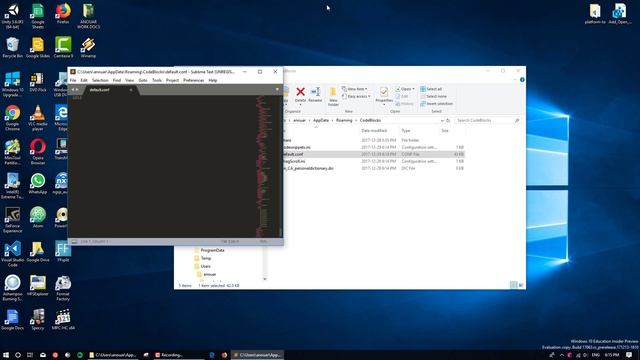Open the platform-to file on desktop
The height and width of the screenshot is (360, 640).
point(595,14)
